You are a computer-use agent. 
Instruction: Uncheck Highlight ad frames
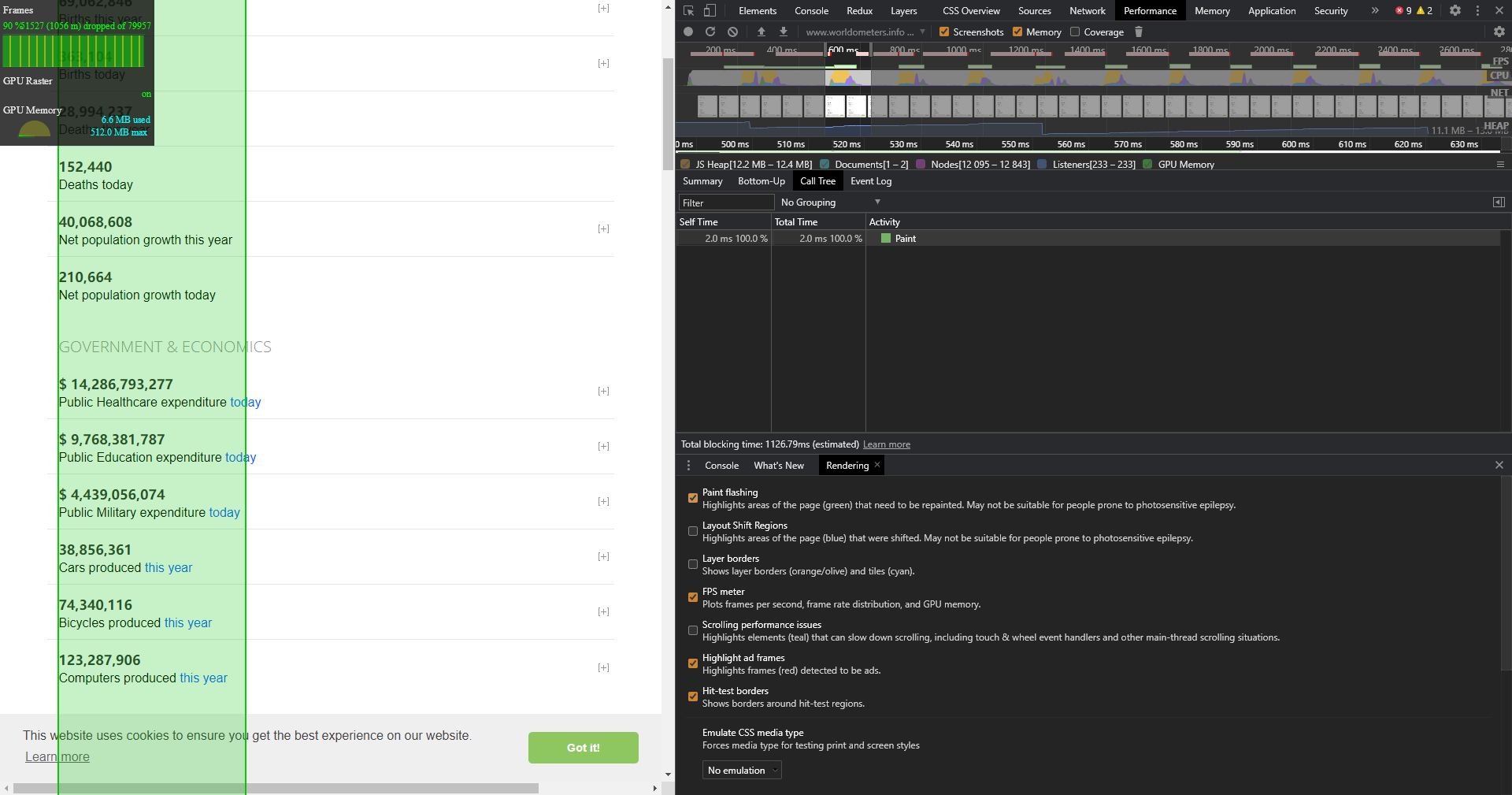coord(693,663)
